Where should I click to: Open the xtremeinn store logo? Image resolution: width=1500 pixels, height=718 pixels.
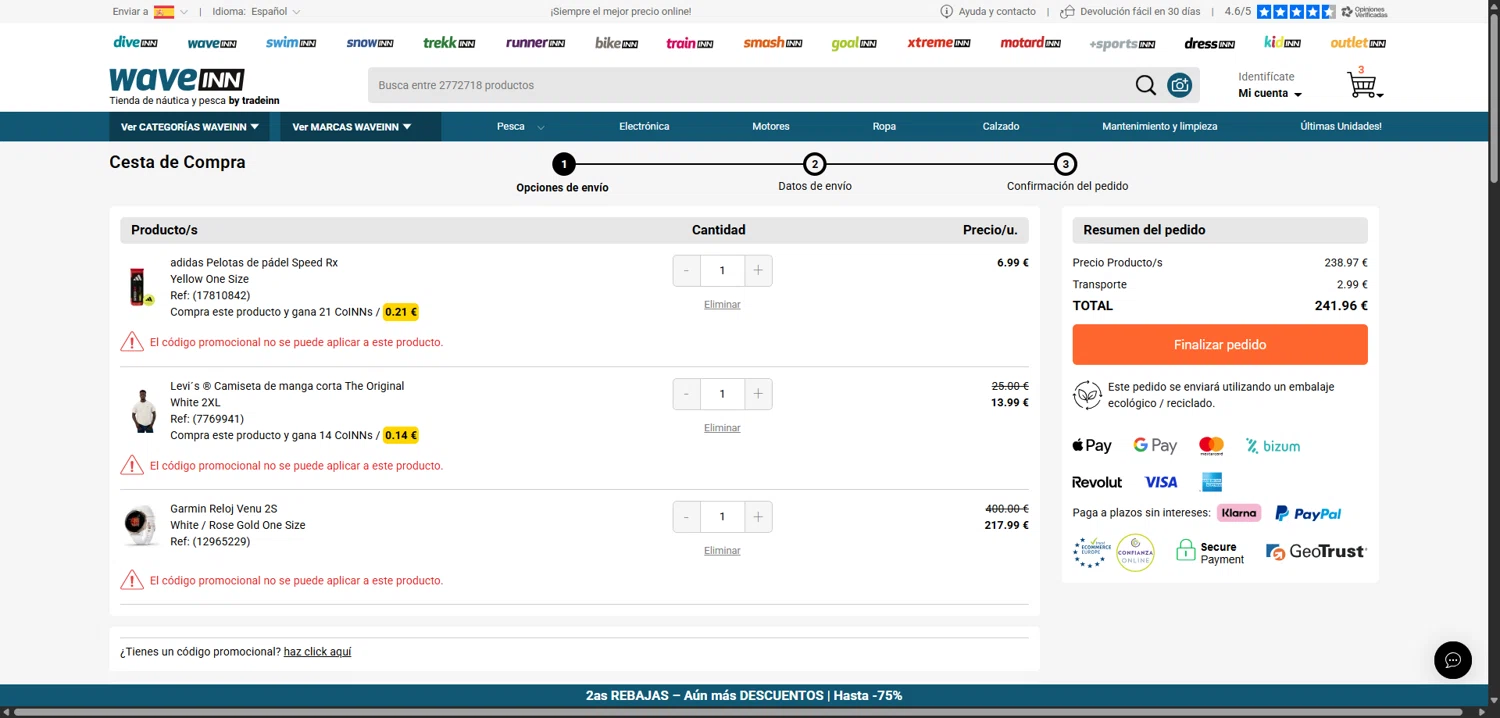[x=939, y=43]
